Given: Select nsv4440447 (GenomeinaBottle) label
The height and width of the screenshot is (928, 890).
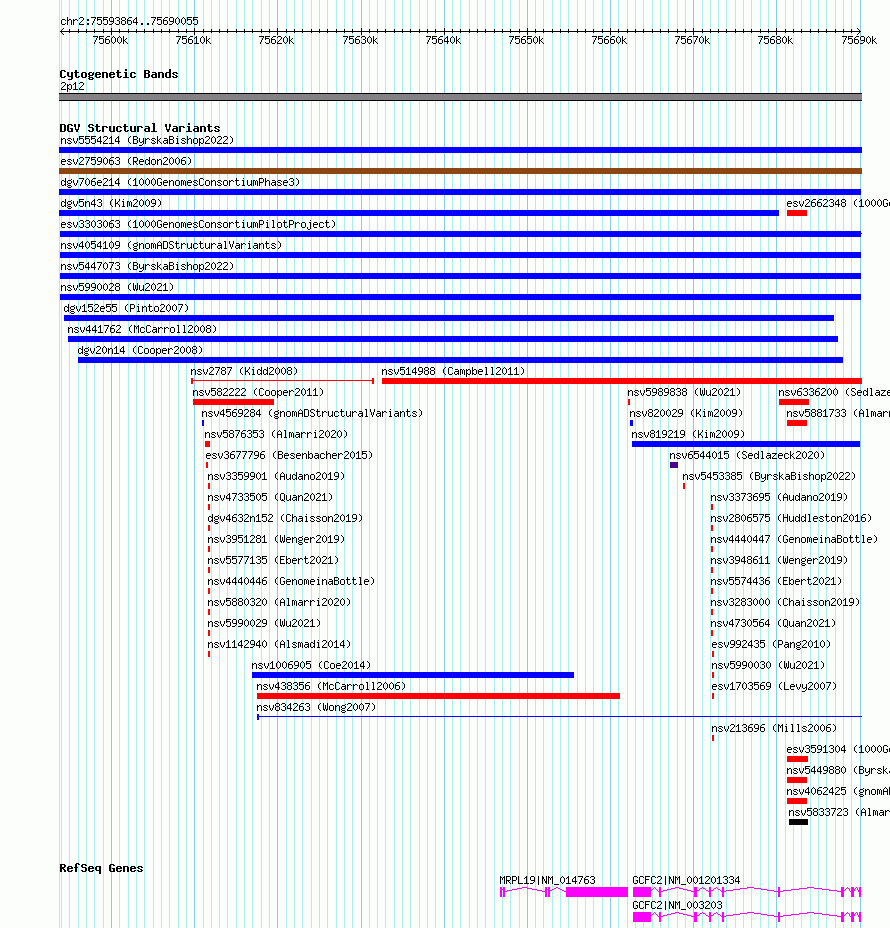Looking at the screenshot, I should coord(794,539).
